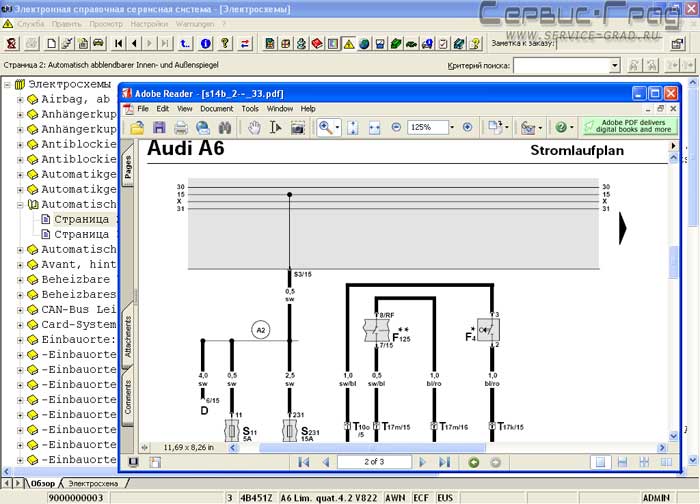
Task: Switch to the Обзор bottom tab
Action: tap(43, 483)
